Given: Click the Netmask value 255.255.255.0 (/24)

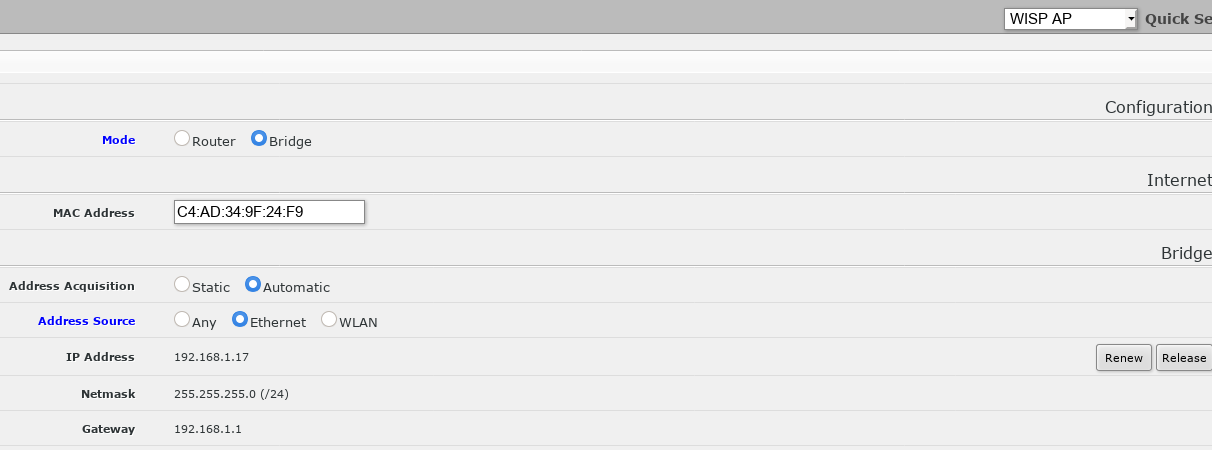Looking at the screenshot, I should pos(231,394).
